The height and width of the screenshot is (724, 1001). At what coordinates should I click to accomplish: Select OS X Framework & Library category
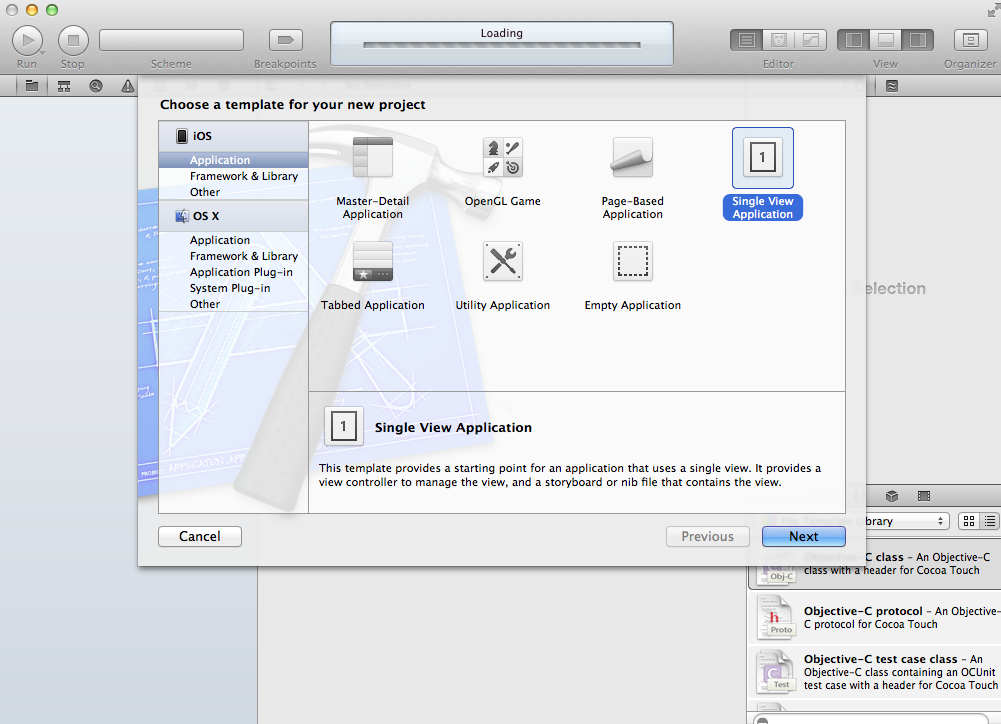click(234, 256)
